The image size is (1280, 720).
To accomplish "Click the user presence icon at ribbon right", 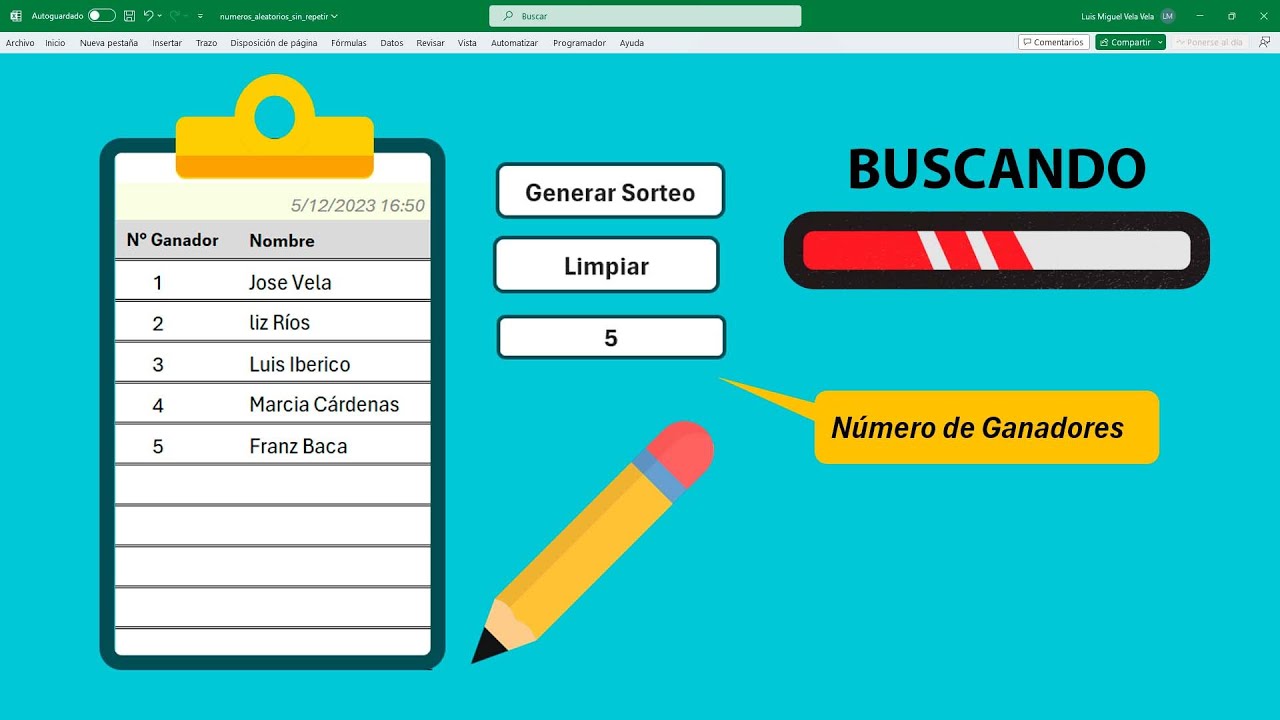I will (1265, 42).
